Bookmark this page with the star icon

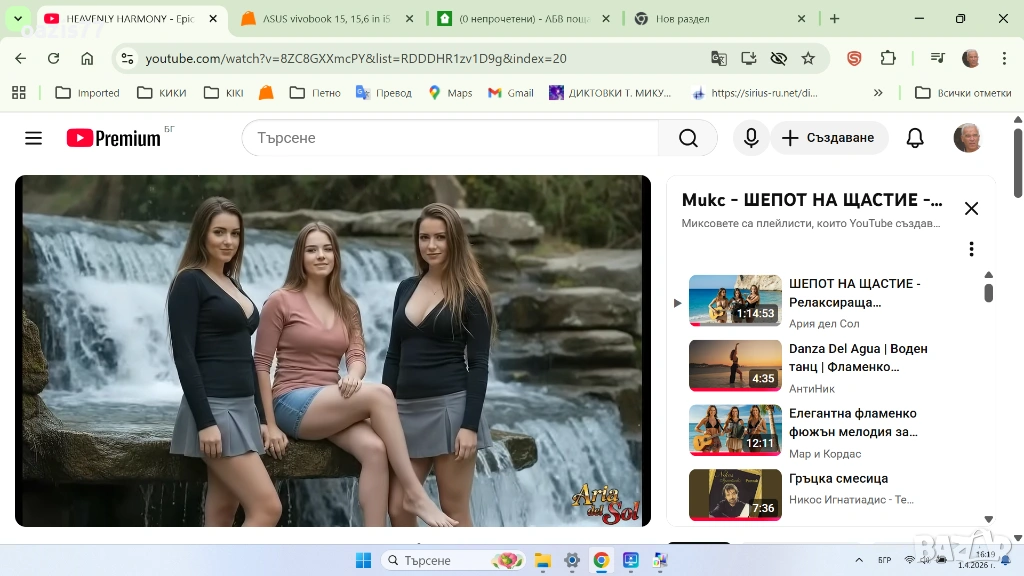[808, 59]
